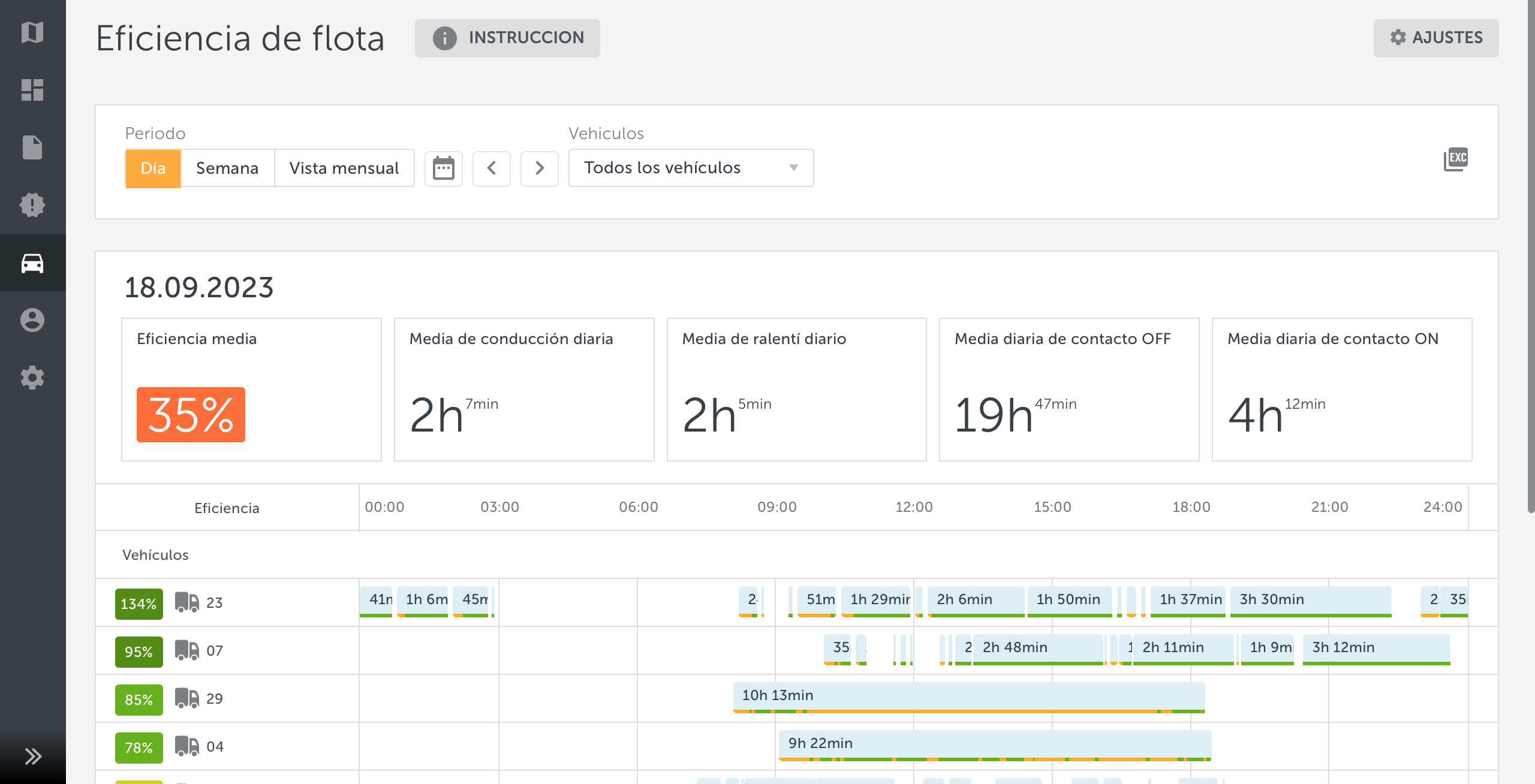The image size is (1535, 784).
Task: Select the 51m segment of vehicle 23
Action: pyautogui.click(x=817, y=601)
